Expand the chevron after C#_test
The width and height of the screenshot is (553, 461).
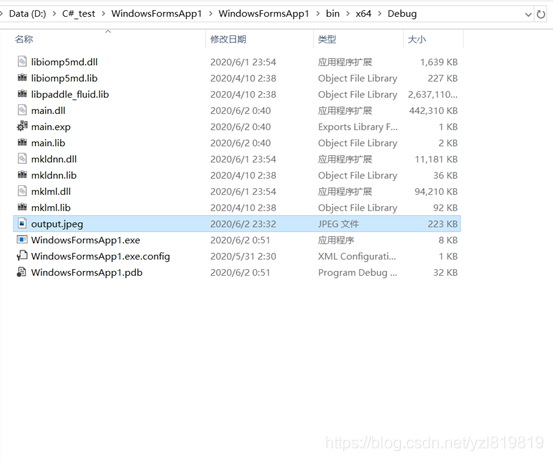103,14
